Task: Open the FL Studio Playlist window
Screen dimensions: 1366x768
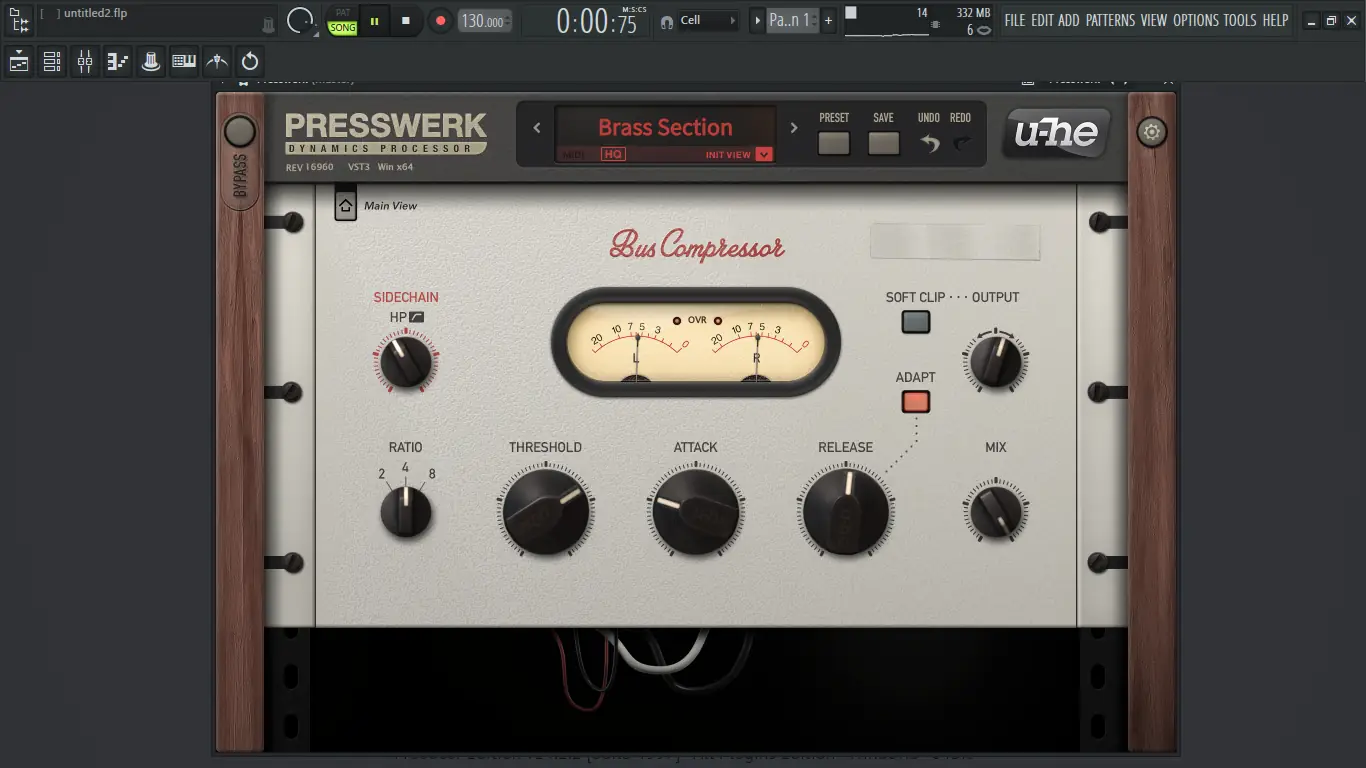Action: [19, 62]
